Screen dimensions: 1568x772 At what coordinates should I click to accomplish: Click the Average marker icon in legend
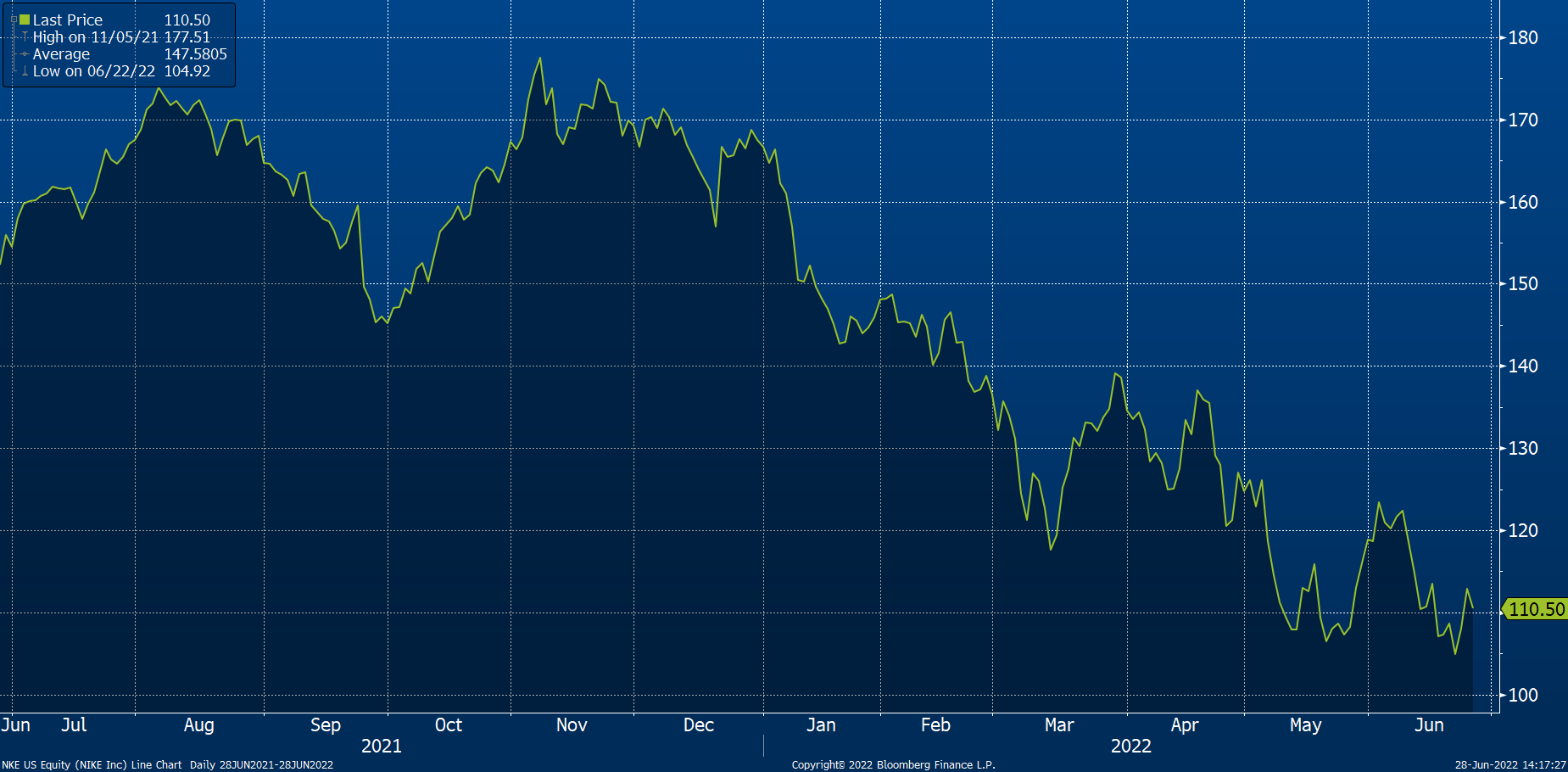(25, 54)
